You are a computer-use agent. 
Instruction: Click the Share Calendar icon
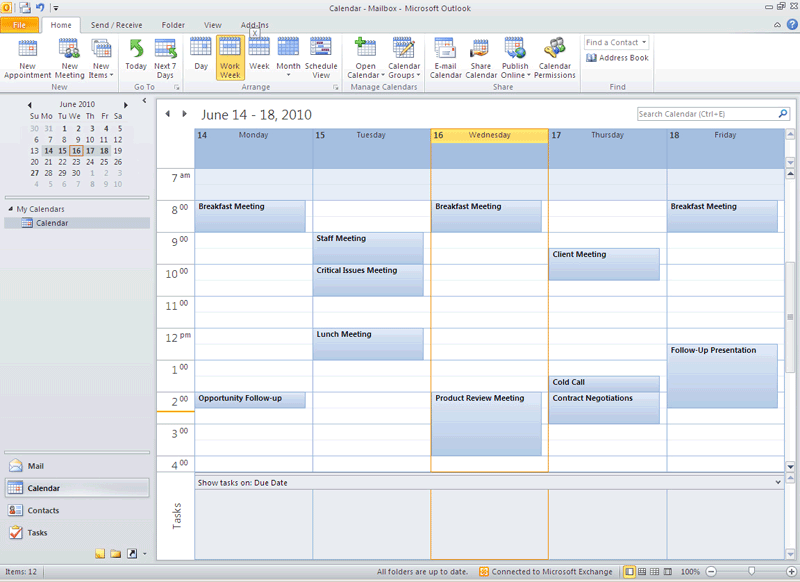point(481,58)
